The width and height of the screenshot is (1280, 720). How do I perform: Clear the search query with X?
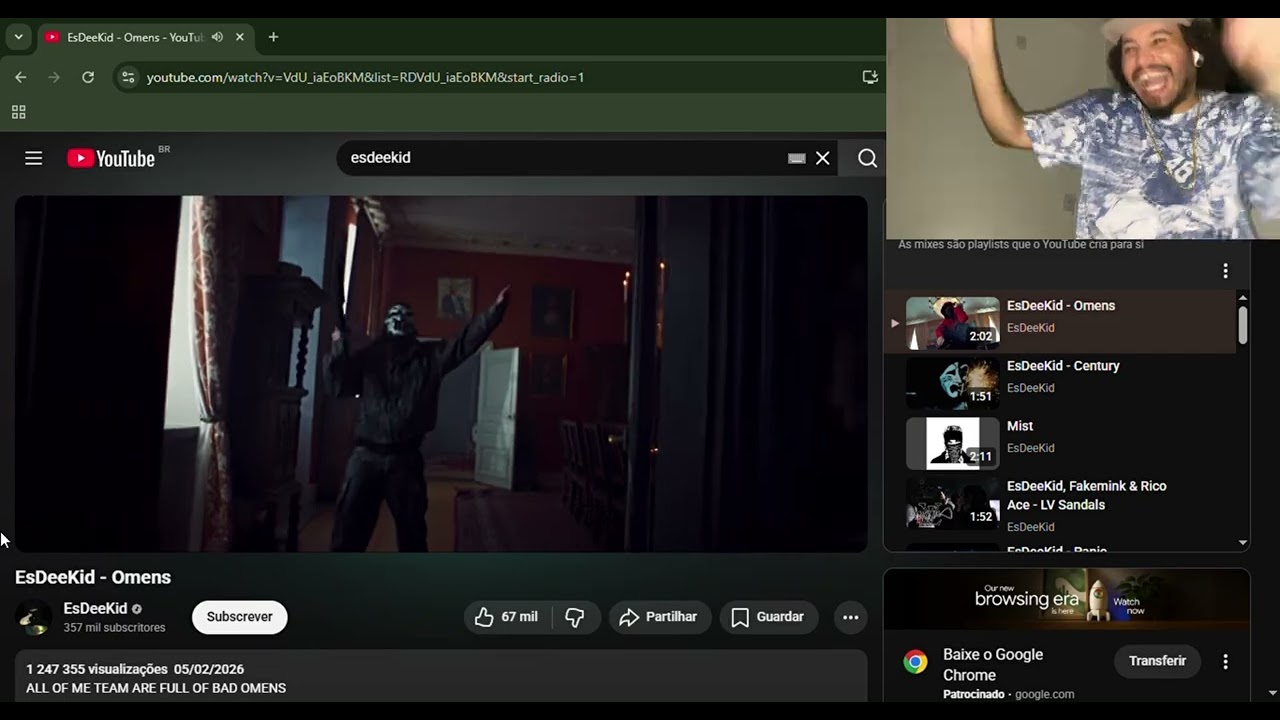click(x=823, y=158)
